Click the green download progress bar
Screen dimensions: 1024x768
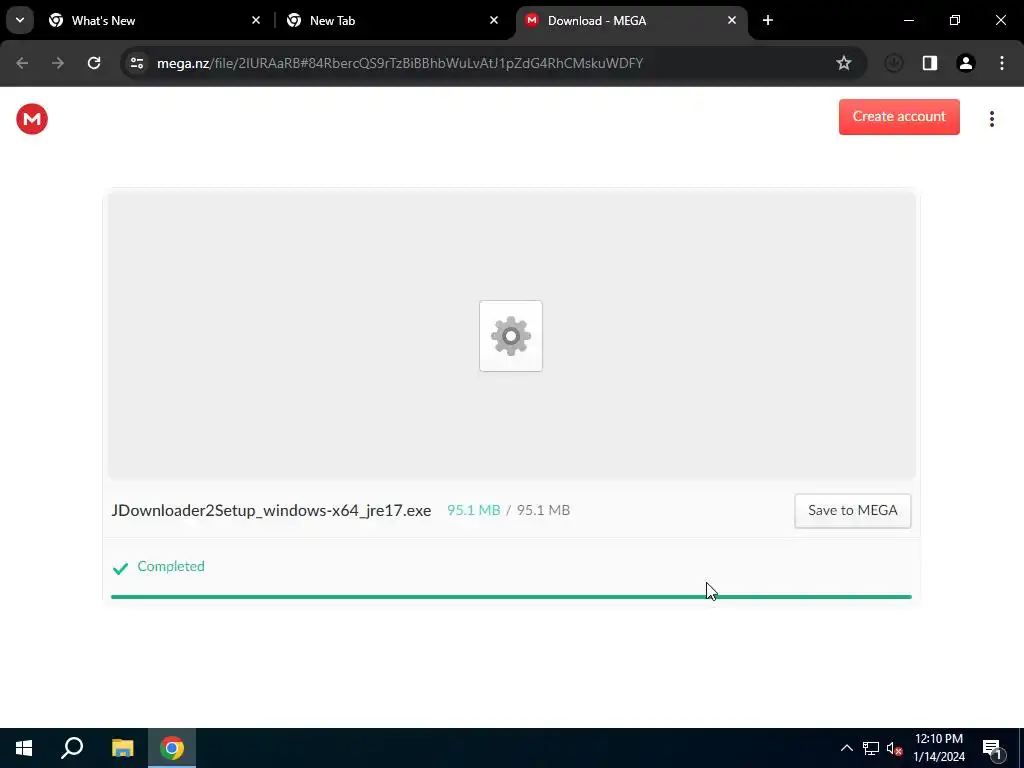click(x=511, y=597)
